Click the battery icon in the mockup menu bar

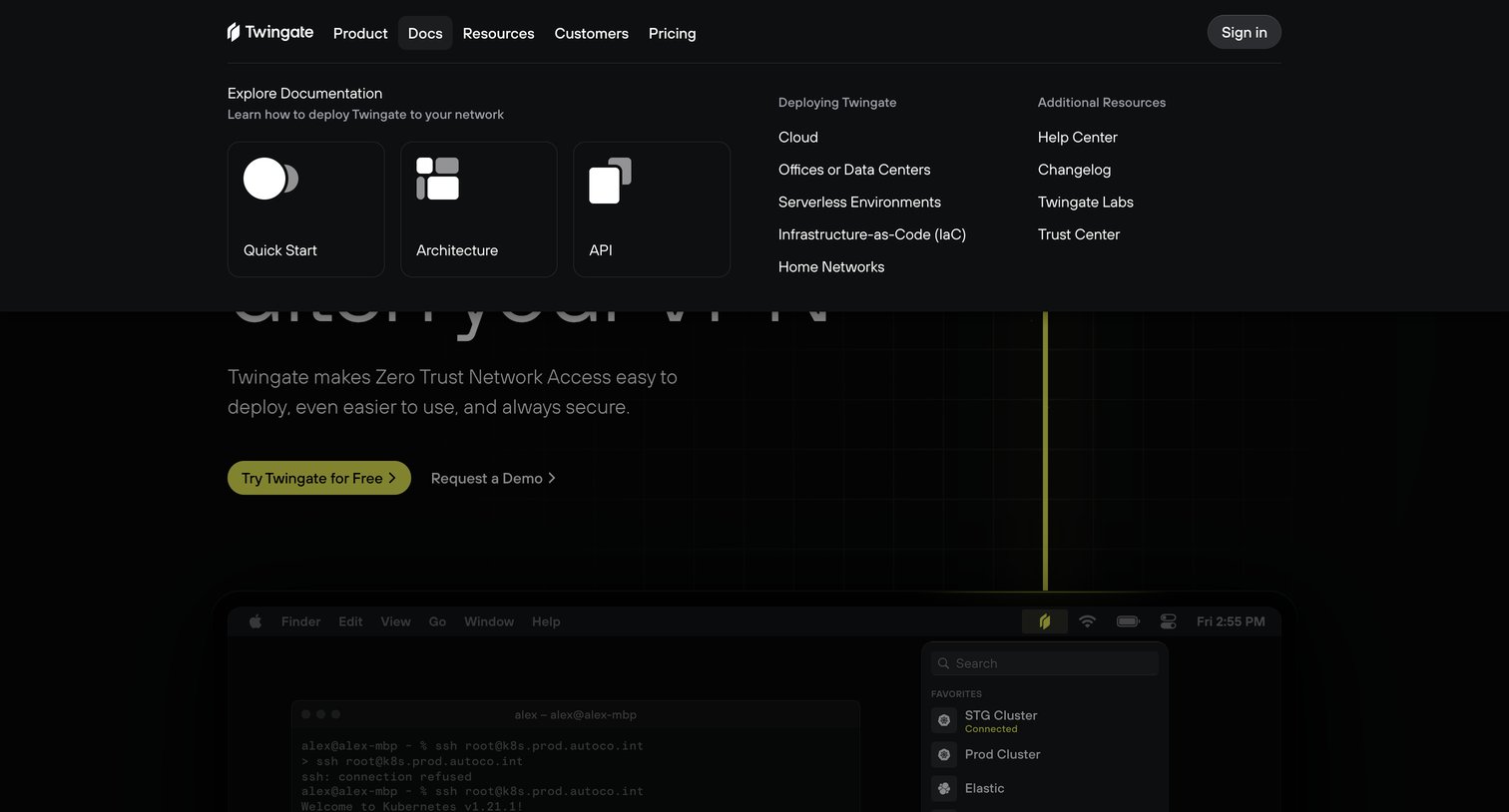(1128, 621)
